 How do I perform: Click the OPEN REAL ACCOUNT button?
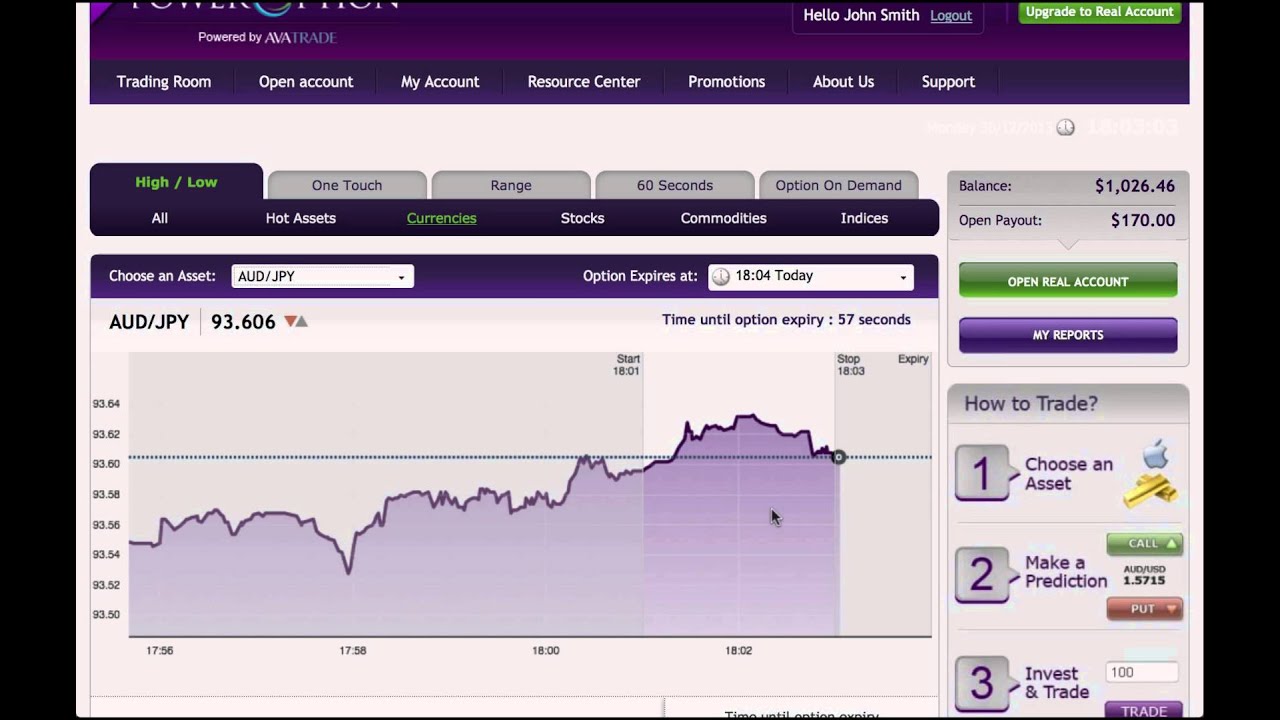coord(1068,281)
